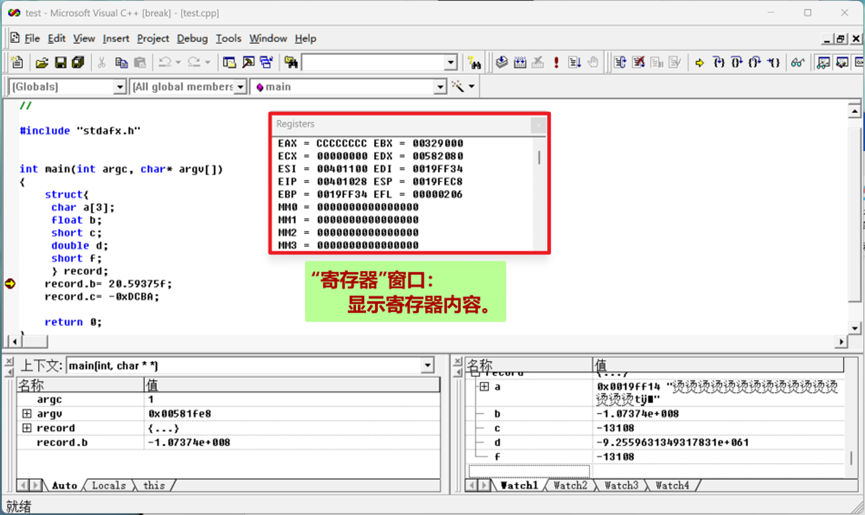Click the code editor scroll up arrow
The width and height of the screenshot is (865, 515).
(x=854, y=111)
